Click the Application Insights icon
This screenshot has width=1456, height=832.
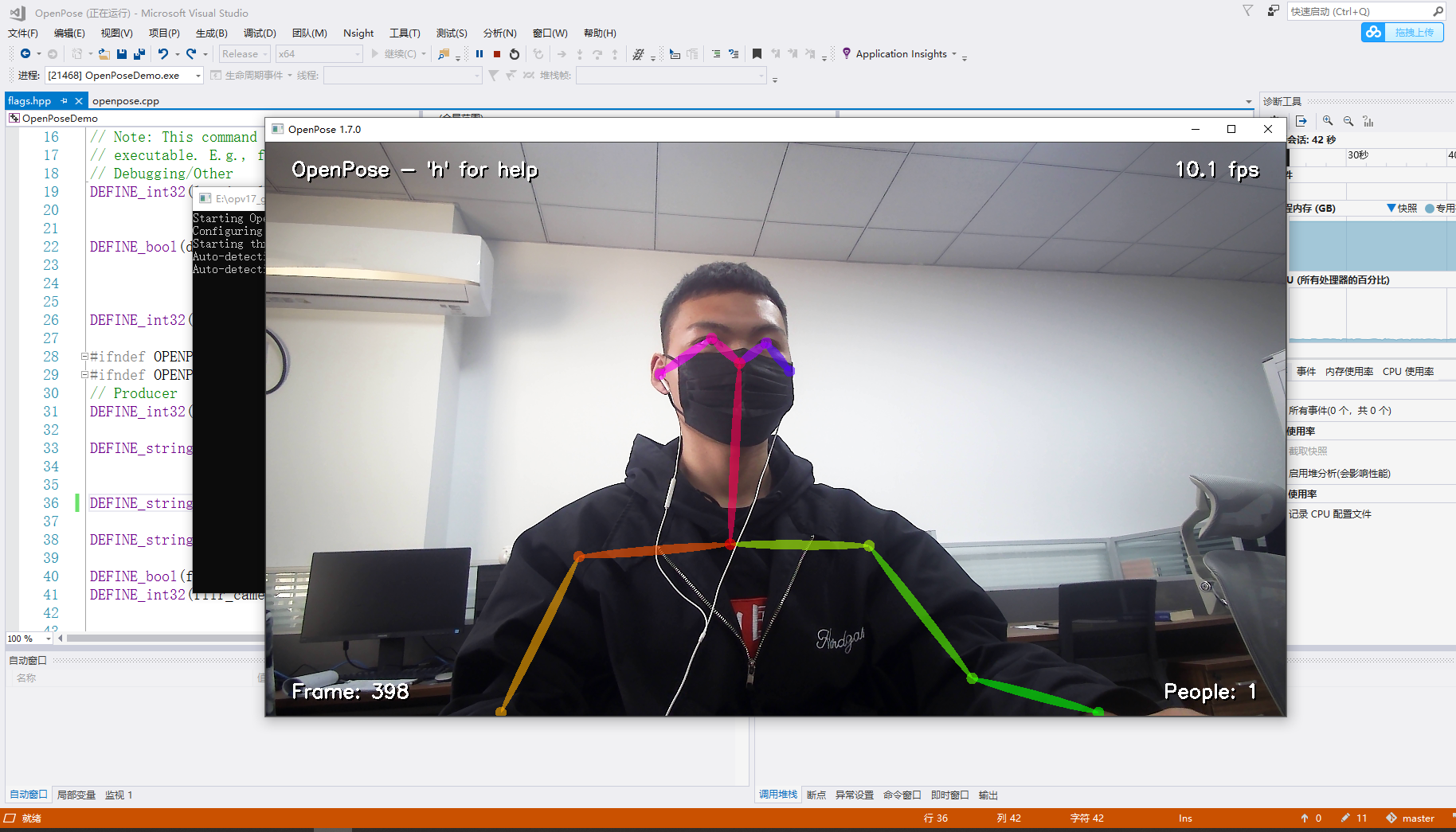tap(846, 53)
